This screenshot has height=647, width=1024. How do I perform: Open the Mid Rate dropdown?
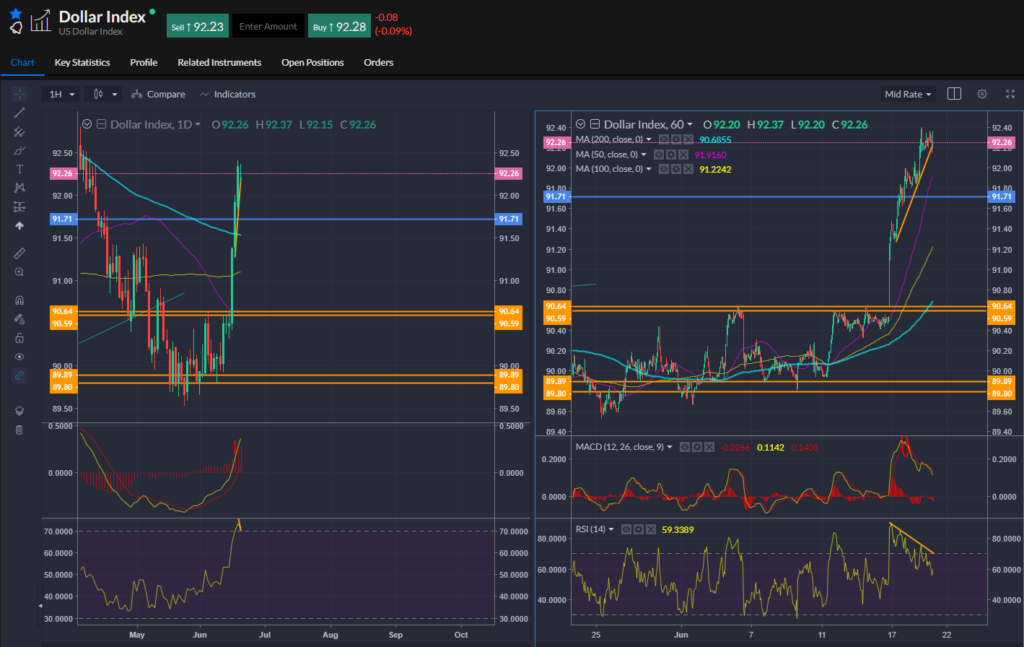(x=906, y=93)
